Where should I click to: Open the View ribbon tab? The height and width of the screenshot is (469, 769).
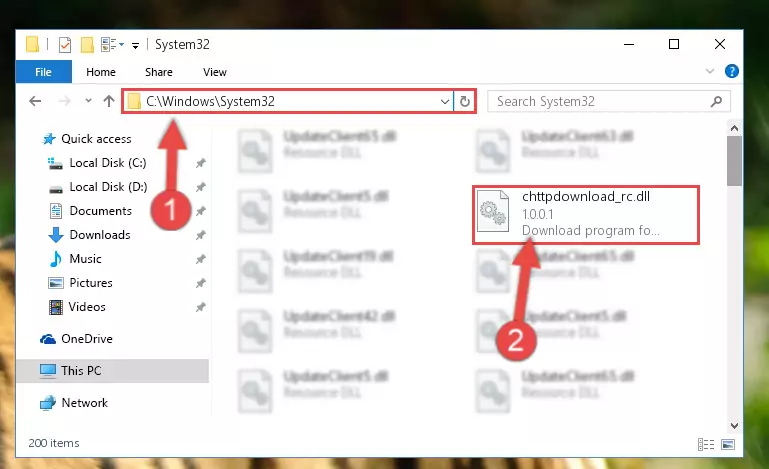[x=215, y=72]
